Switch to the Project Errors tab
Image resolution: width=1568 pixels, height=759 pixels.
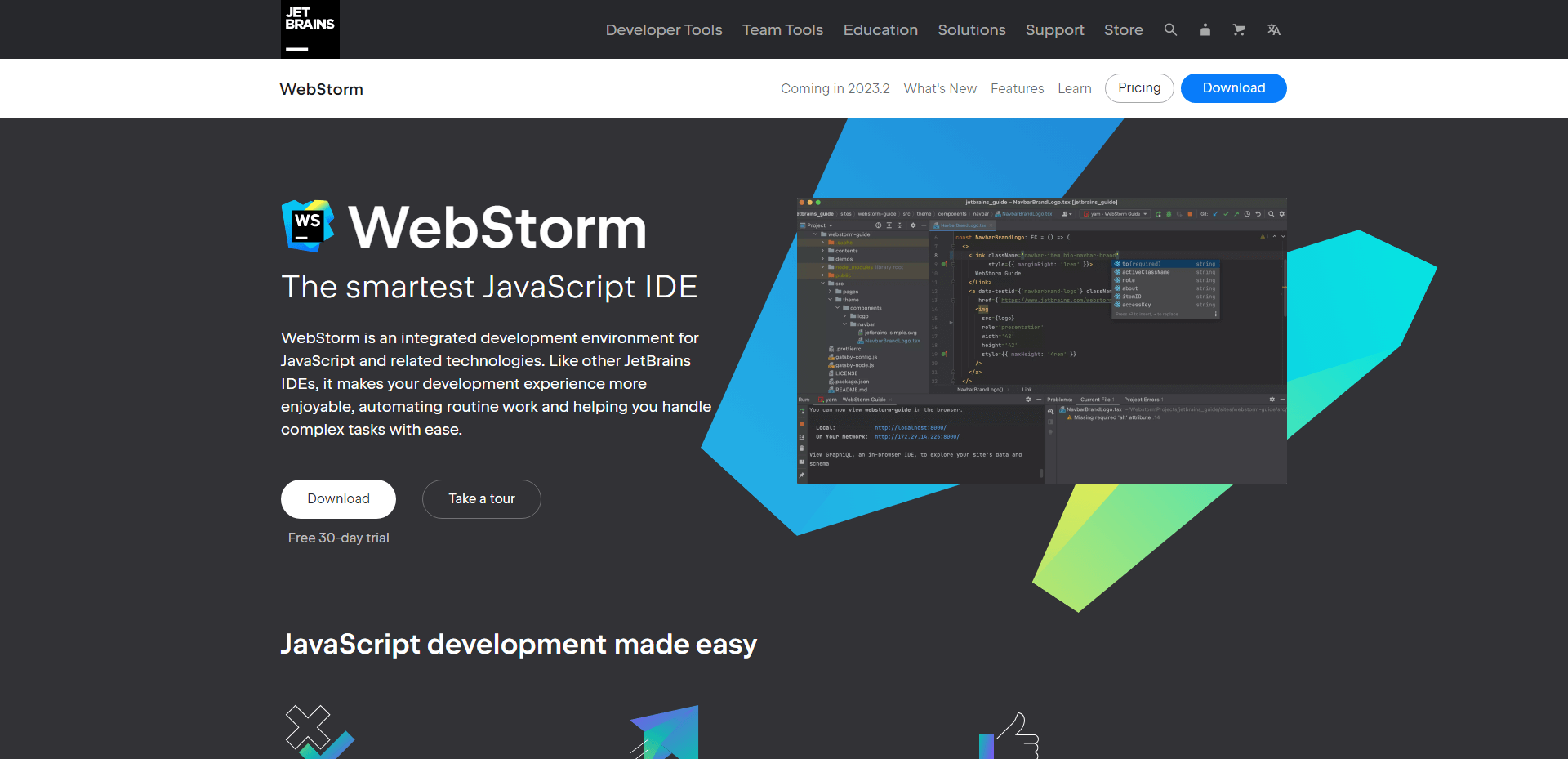(1143, 400)
